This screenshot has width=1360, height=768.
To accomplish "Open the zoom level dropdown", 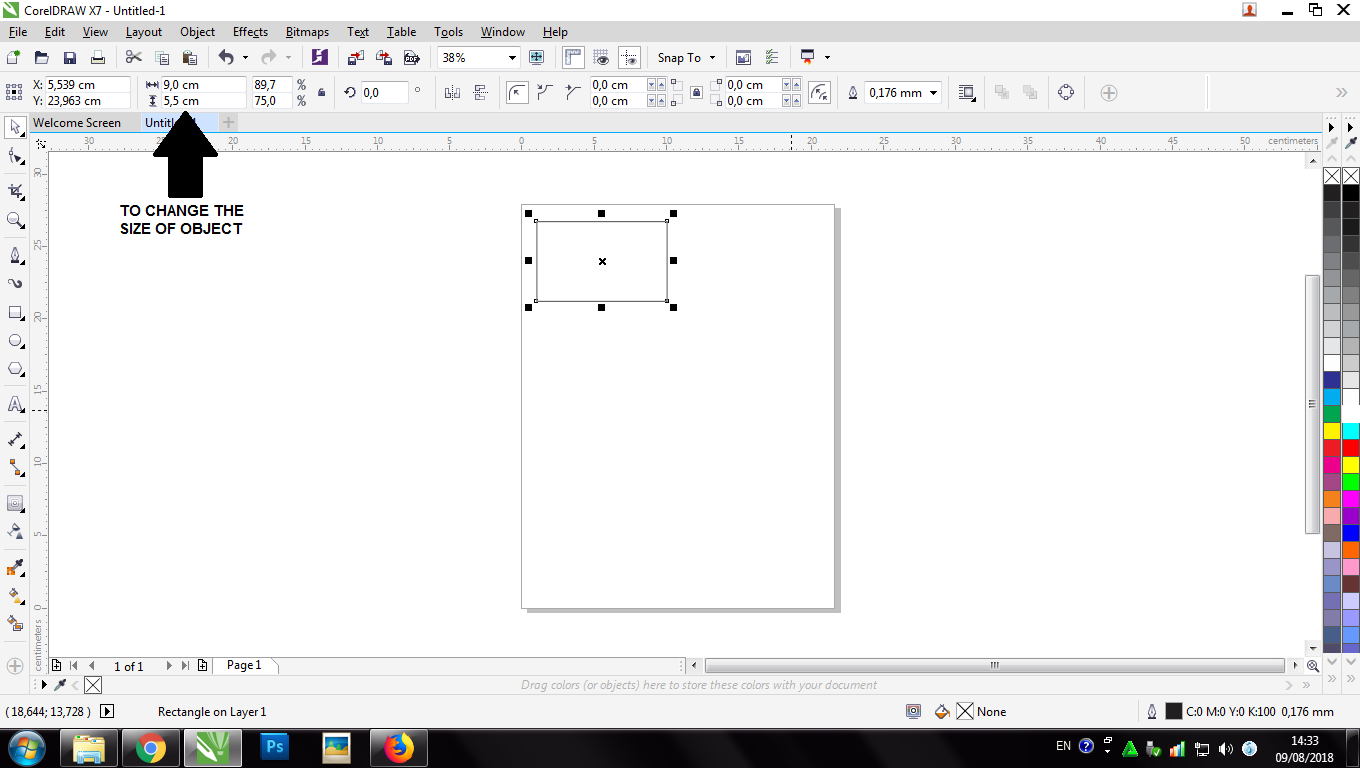I will click(x=512, y=58).
